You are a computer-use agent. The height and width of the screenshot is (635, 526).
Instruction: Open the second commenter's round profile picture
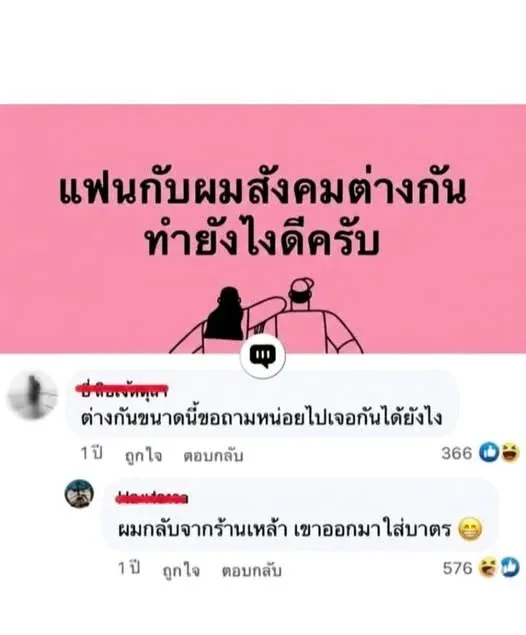point(79,493)
